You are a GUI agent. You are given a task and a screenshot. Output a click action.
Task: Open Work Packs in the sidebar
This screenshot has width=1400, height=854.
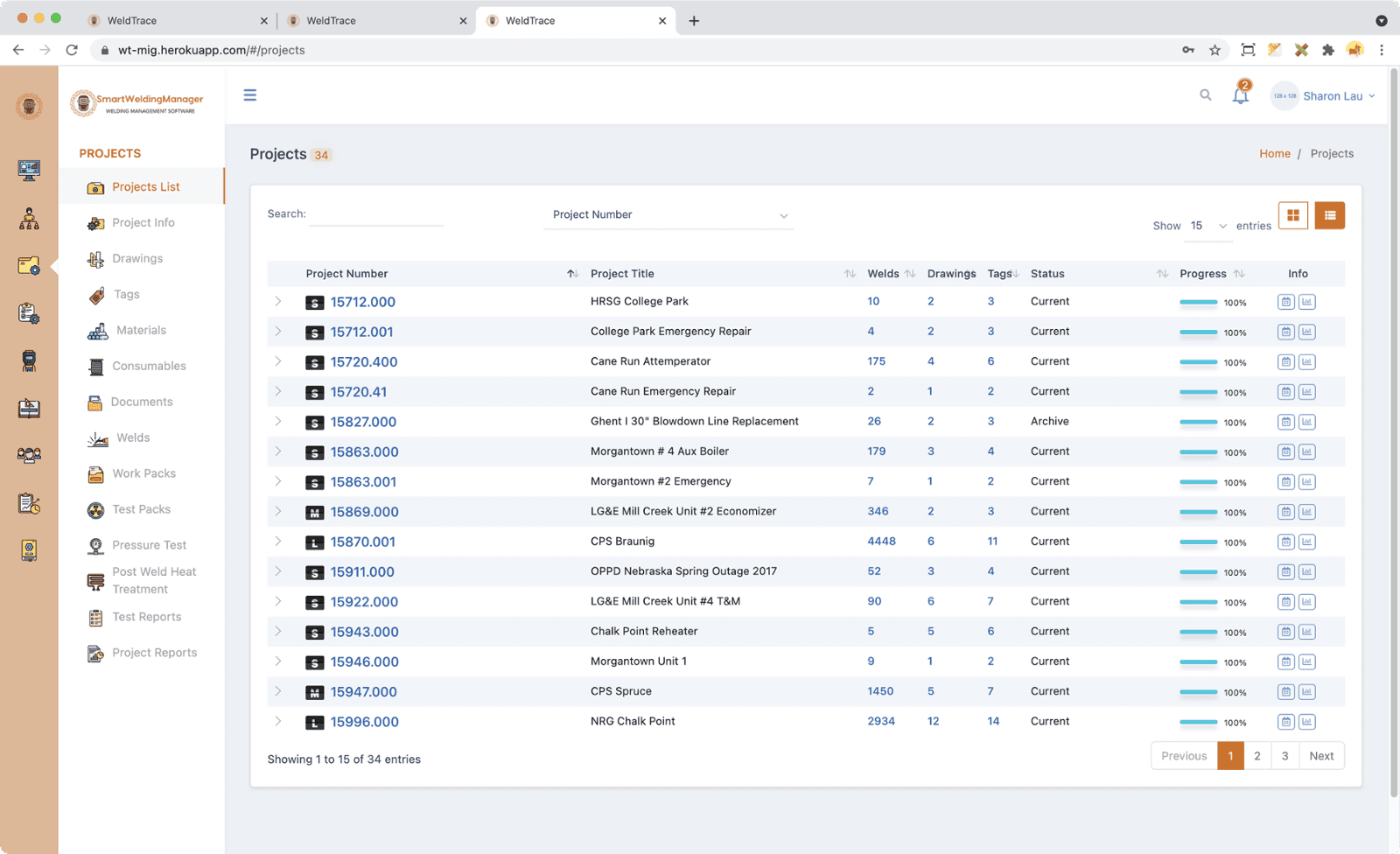pyautogui.click(x=143, y=473)
